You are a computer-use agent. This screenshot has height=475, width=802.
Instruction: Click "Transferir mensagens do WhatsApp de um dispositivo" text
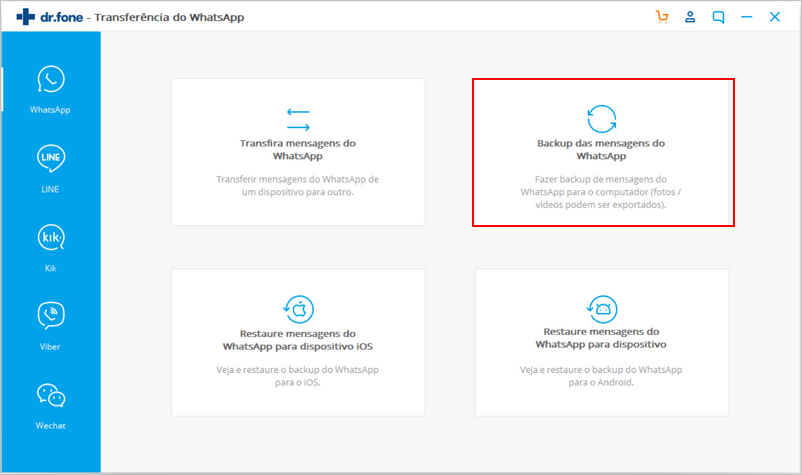pyautogui.click(x=298, y=186)
